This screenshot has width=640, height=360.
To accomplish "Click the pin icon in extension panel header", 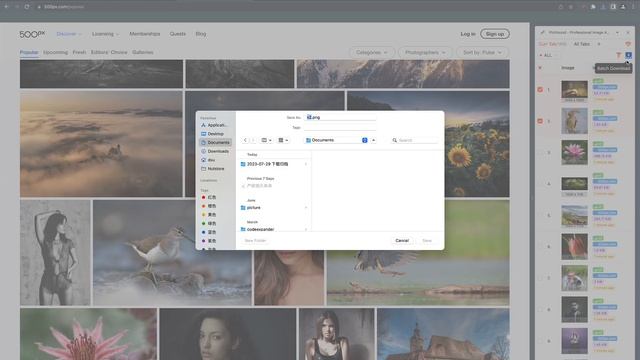I will [542, 32].
